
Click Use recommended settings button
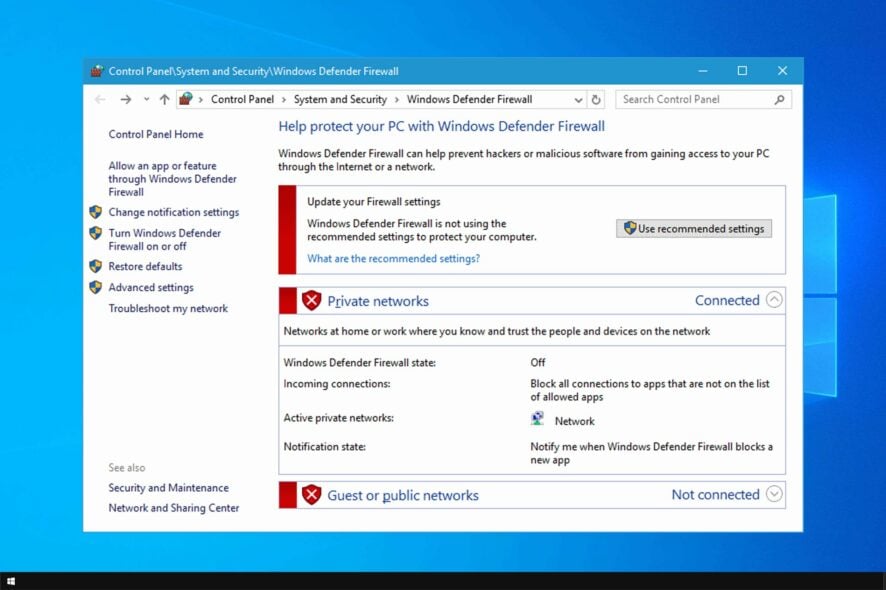click(x=693, y=228)
